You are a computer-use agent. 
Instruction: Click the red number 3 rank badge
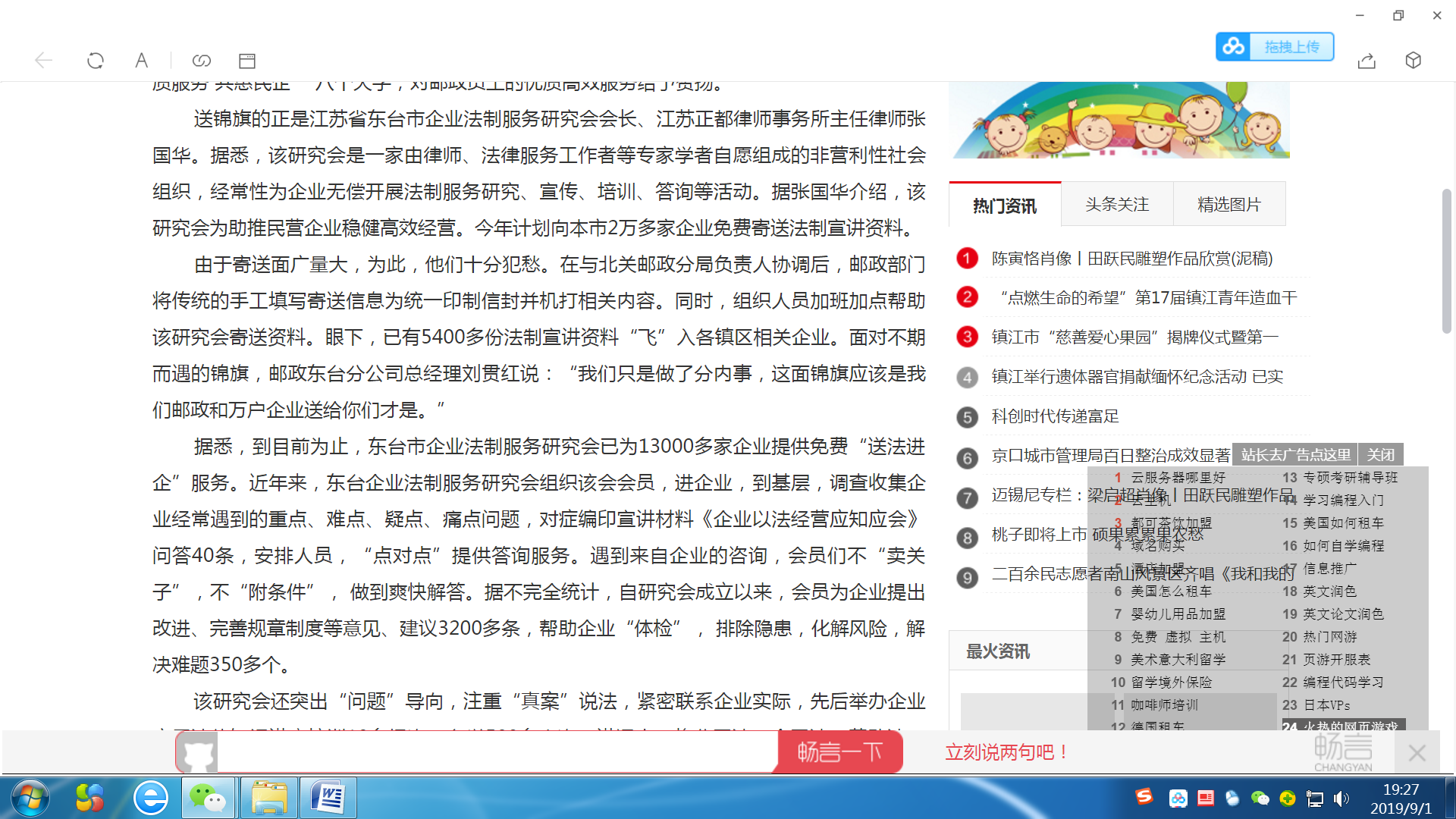click(967, 337)
